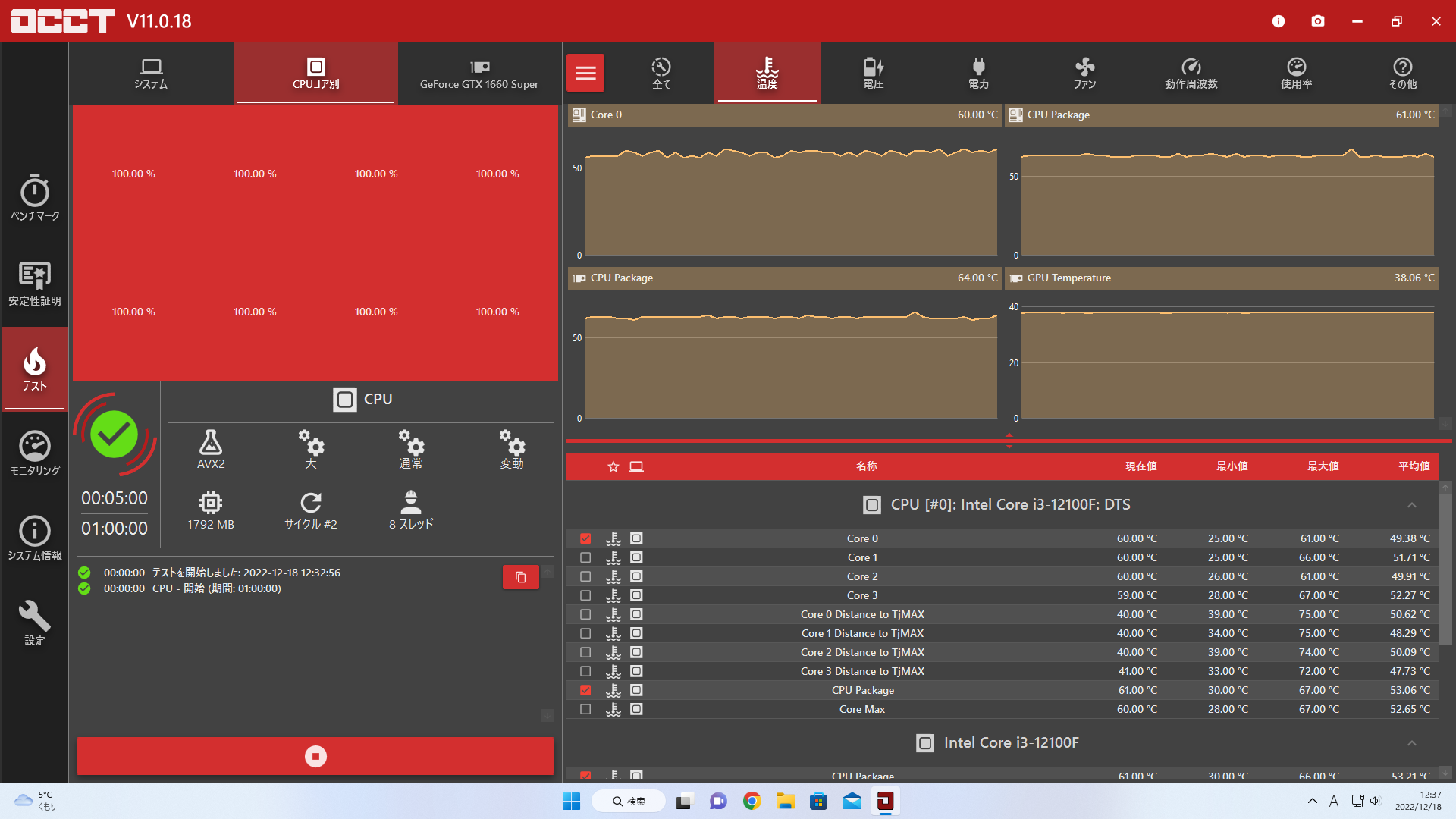Open the 設定 settings page

point(35,623)
